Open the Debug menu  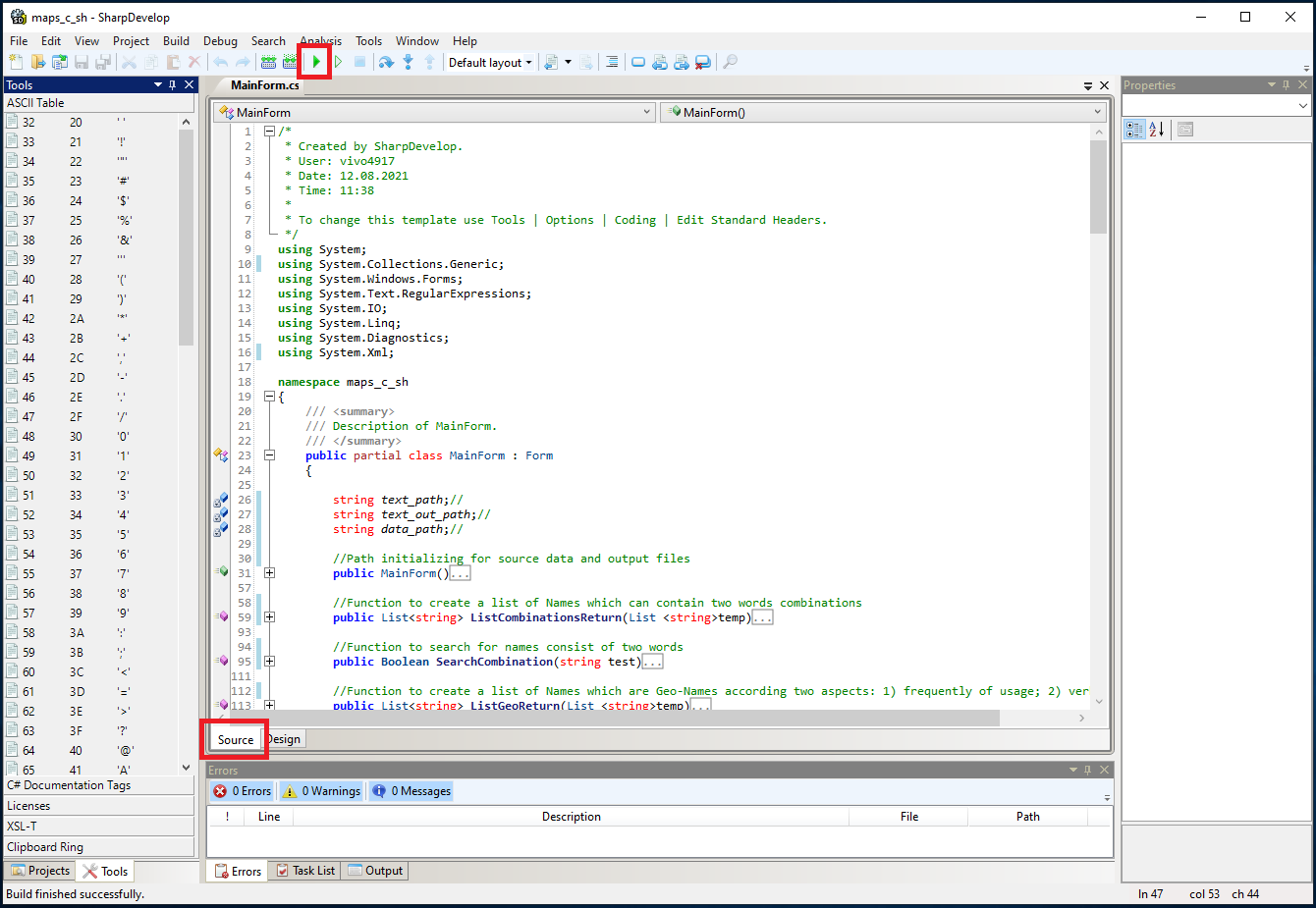click(220, 41)
